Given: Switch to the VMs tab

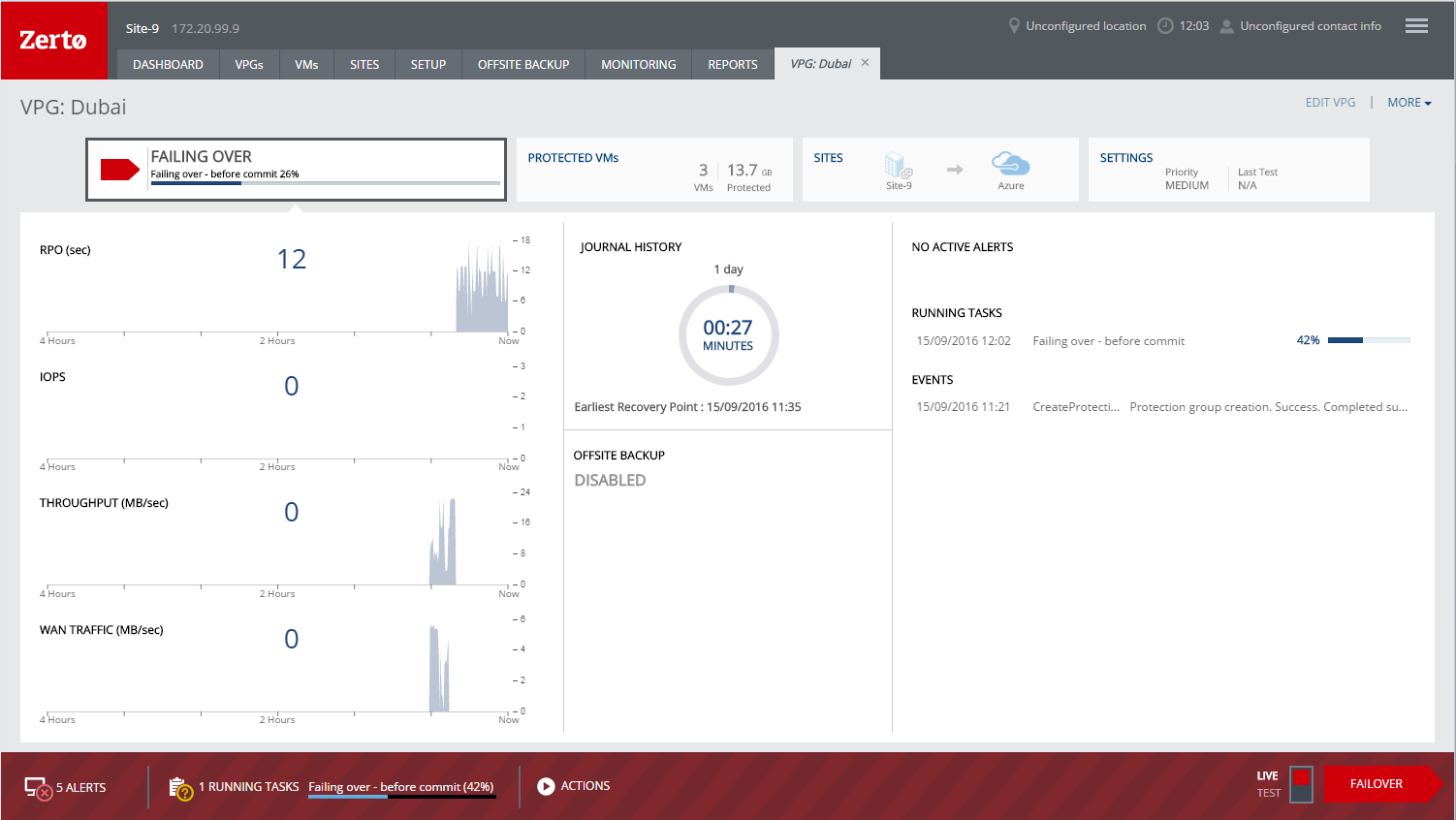Looking at the screenshot, I should click(306, 64).
